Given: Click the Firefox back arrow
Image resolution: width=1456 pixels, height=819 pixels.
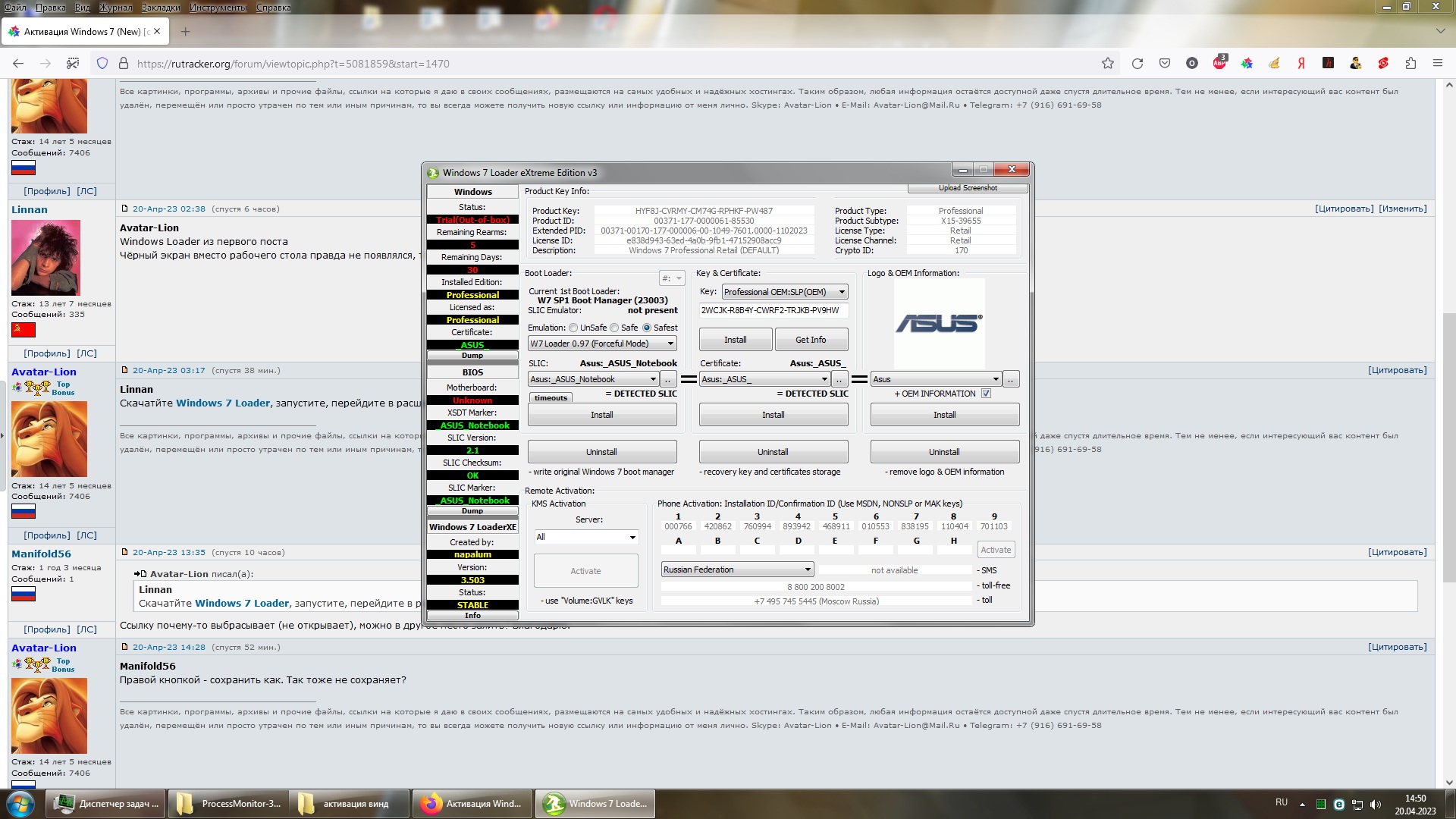Looking at the screenshot, I should pos(18,64).
